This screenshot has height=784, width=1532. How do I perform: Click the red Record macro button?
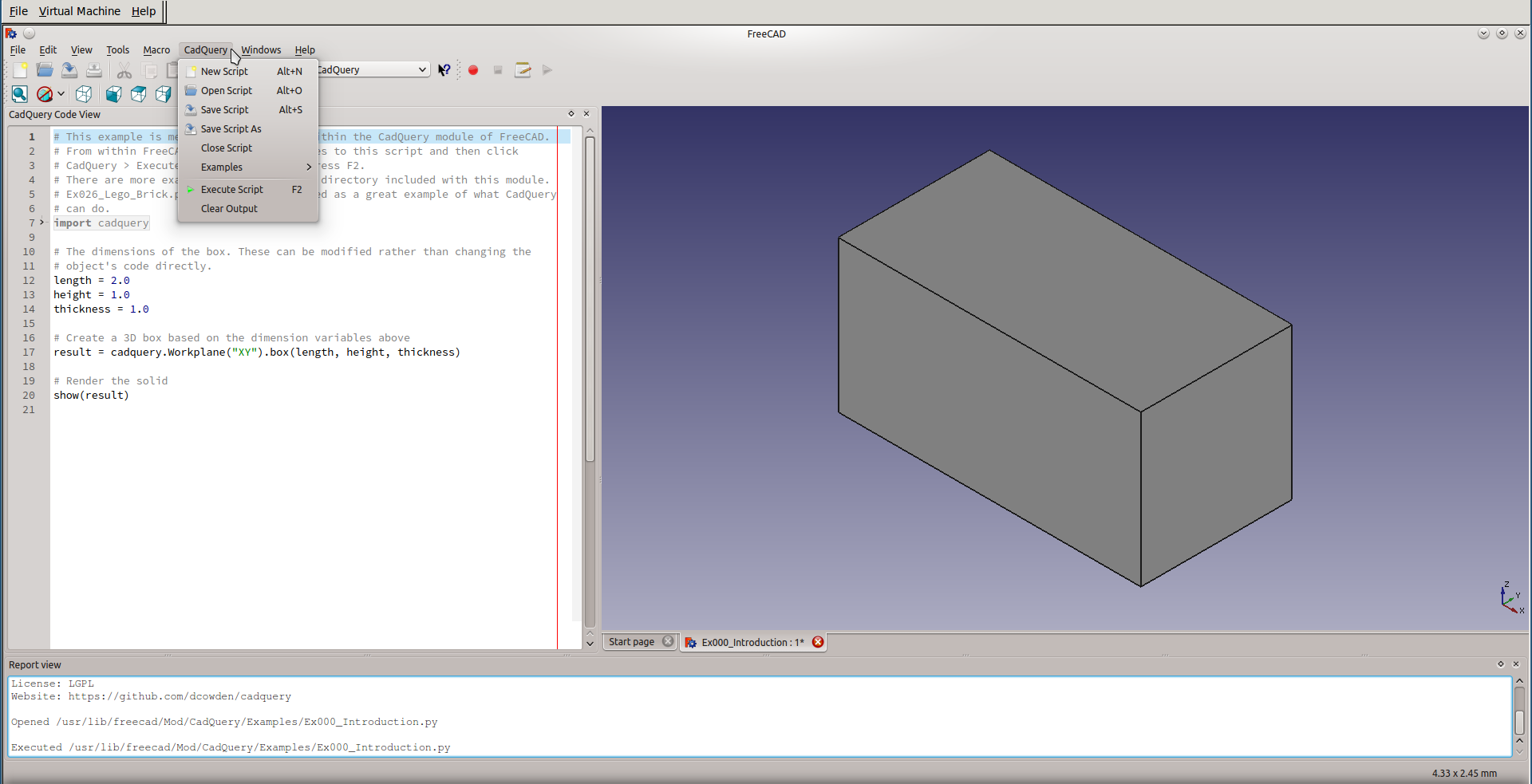[x=473, y=70]
